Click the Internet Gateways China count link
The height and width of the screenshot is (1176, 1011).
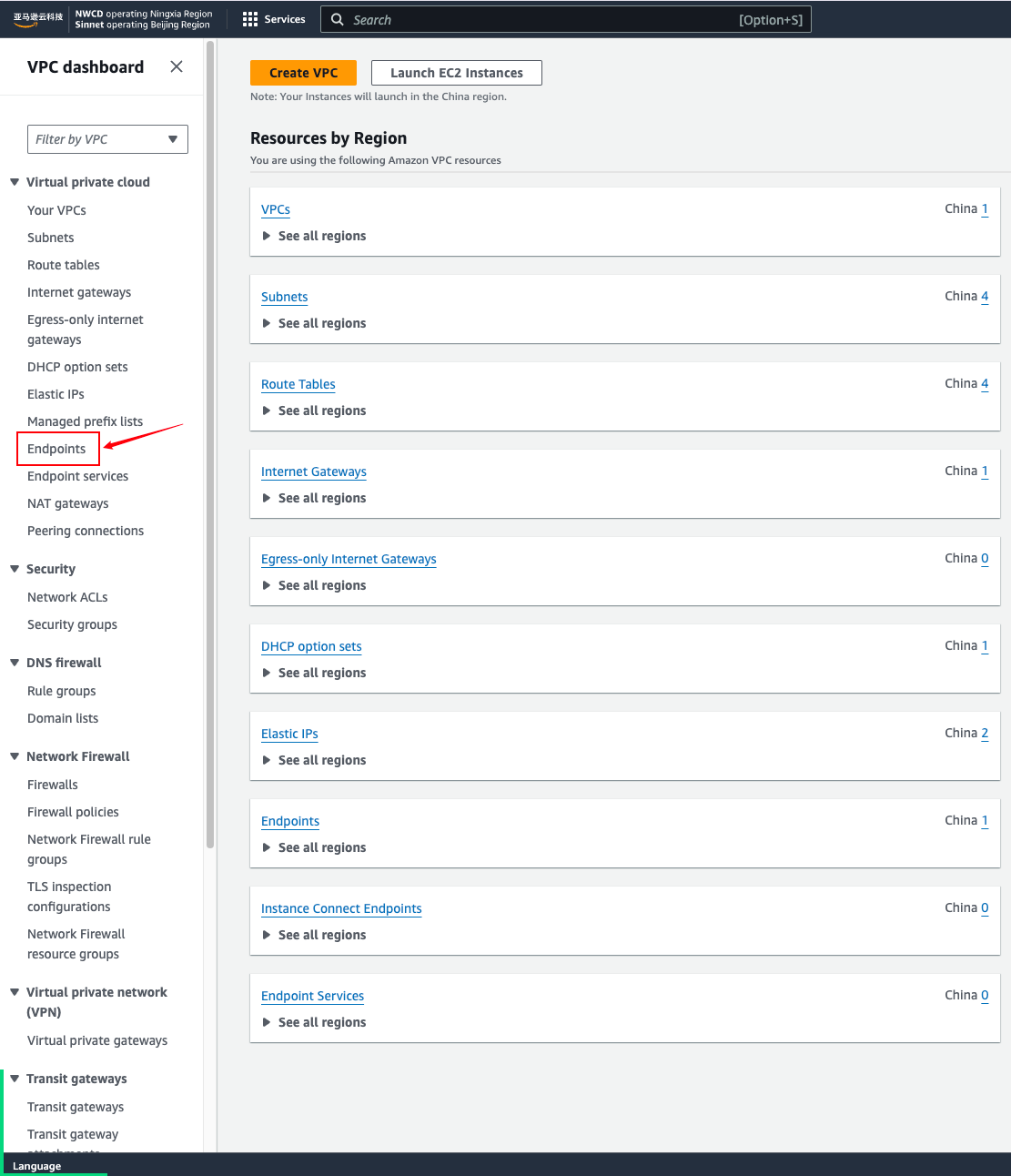pos(985,471)
